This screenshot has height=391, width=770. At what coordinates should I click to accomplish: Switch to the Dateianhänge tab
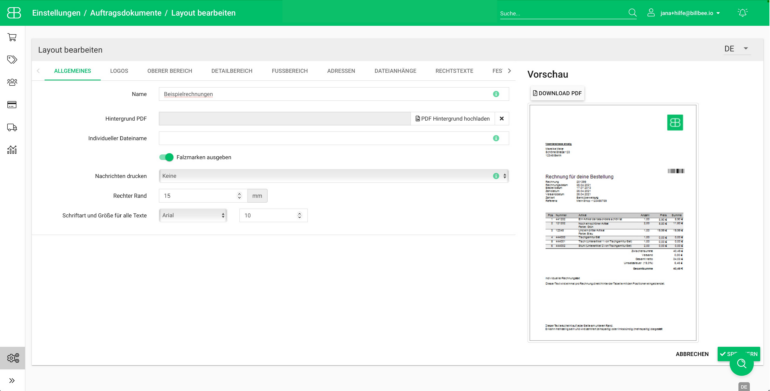(395, 71)
